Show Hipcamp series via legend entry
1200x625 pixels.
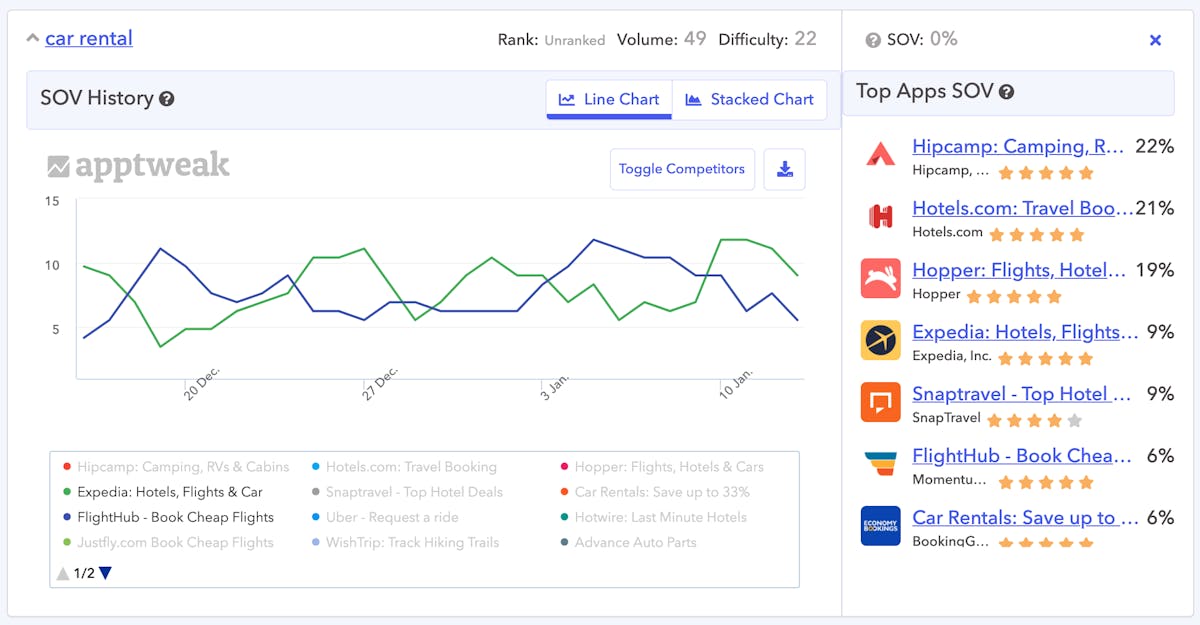[182, 467]
